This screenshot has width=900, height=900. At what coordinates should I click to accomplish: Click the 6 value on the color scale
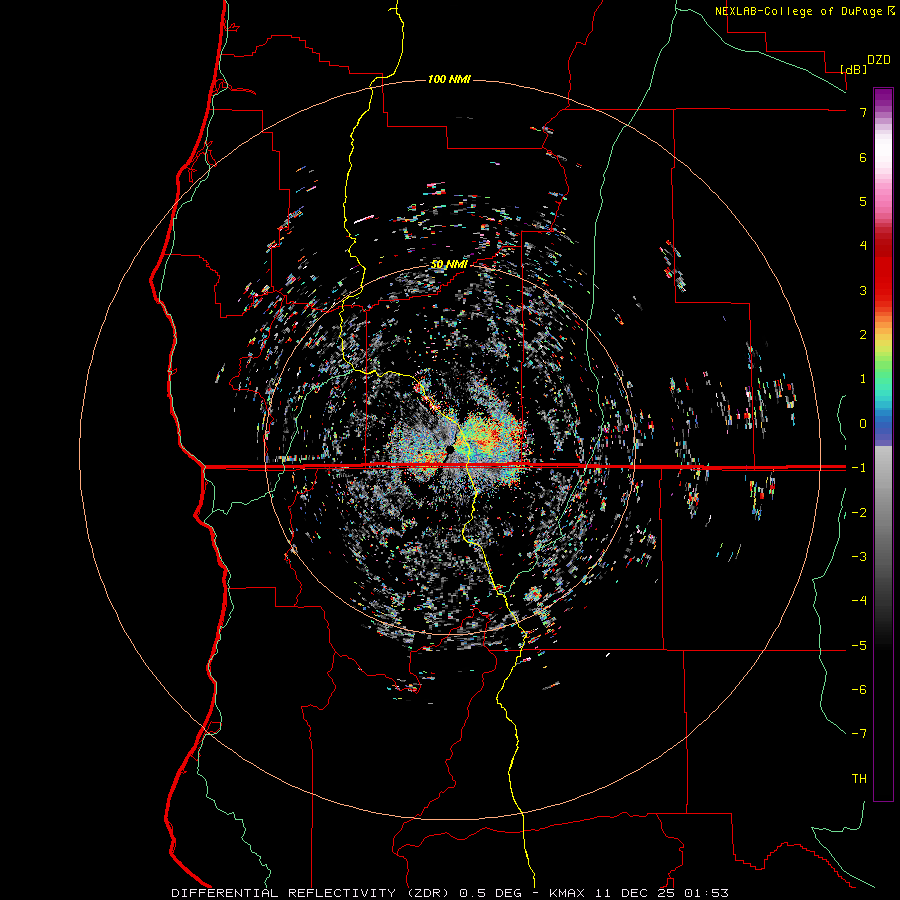click(863, 157)
